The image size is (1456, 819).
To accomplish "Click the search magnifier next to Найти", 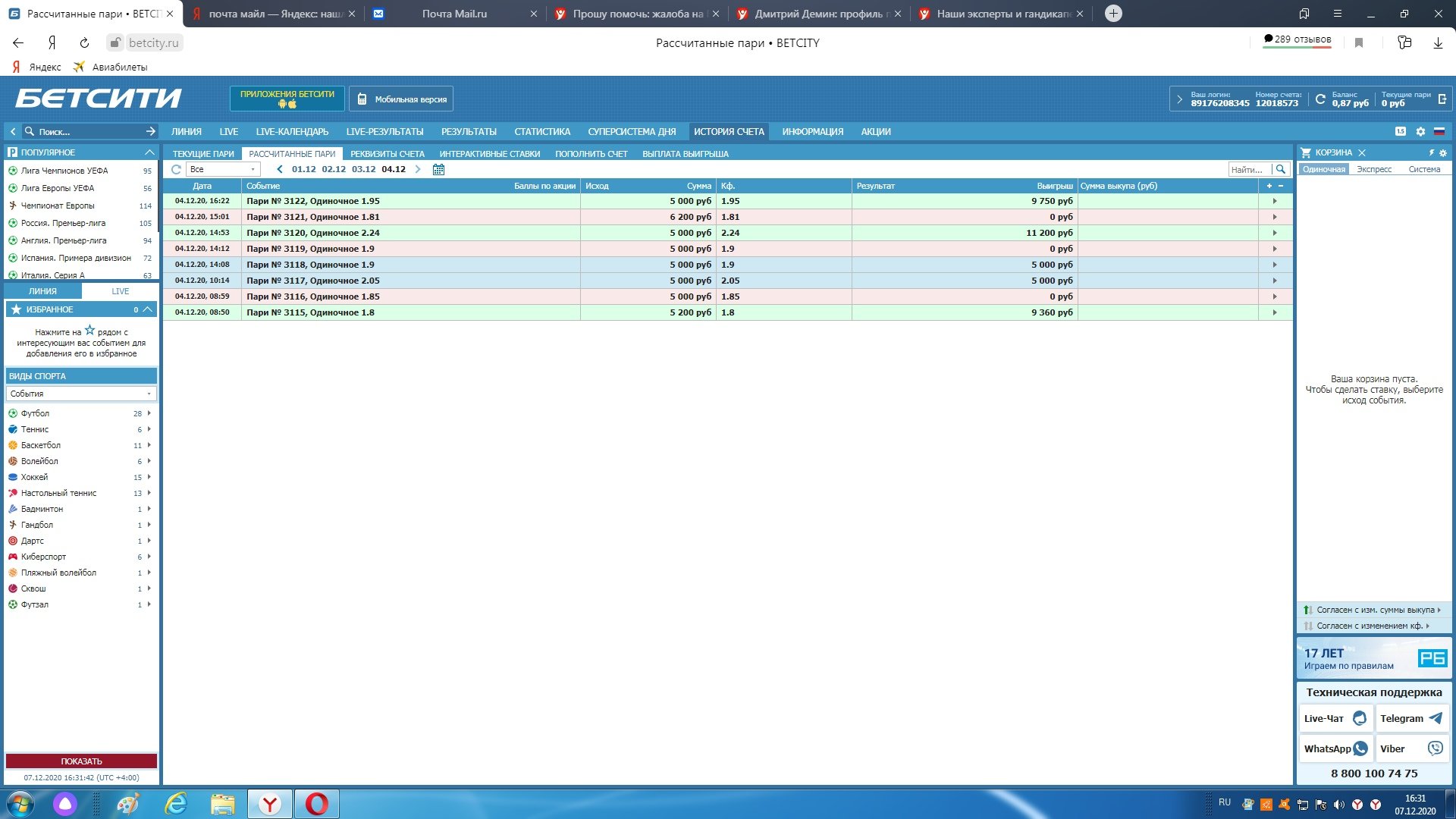I will coord(1281,169).
